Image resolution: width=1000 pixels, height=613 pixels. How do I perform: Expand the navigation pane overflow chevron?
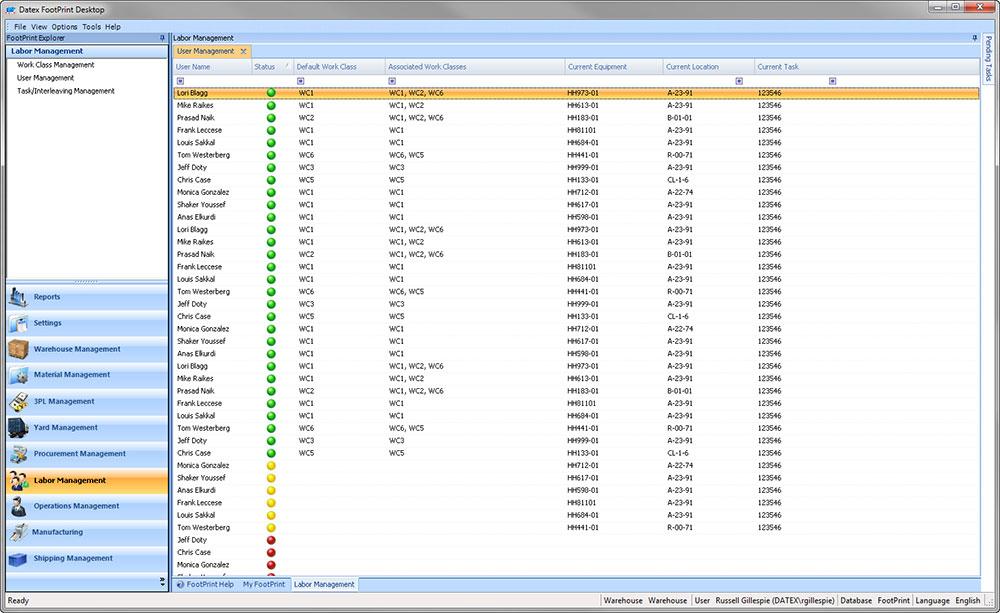coord(162,581)
